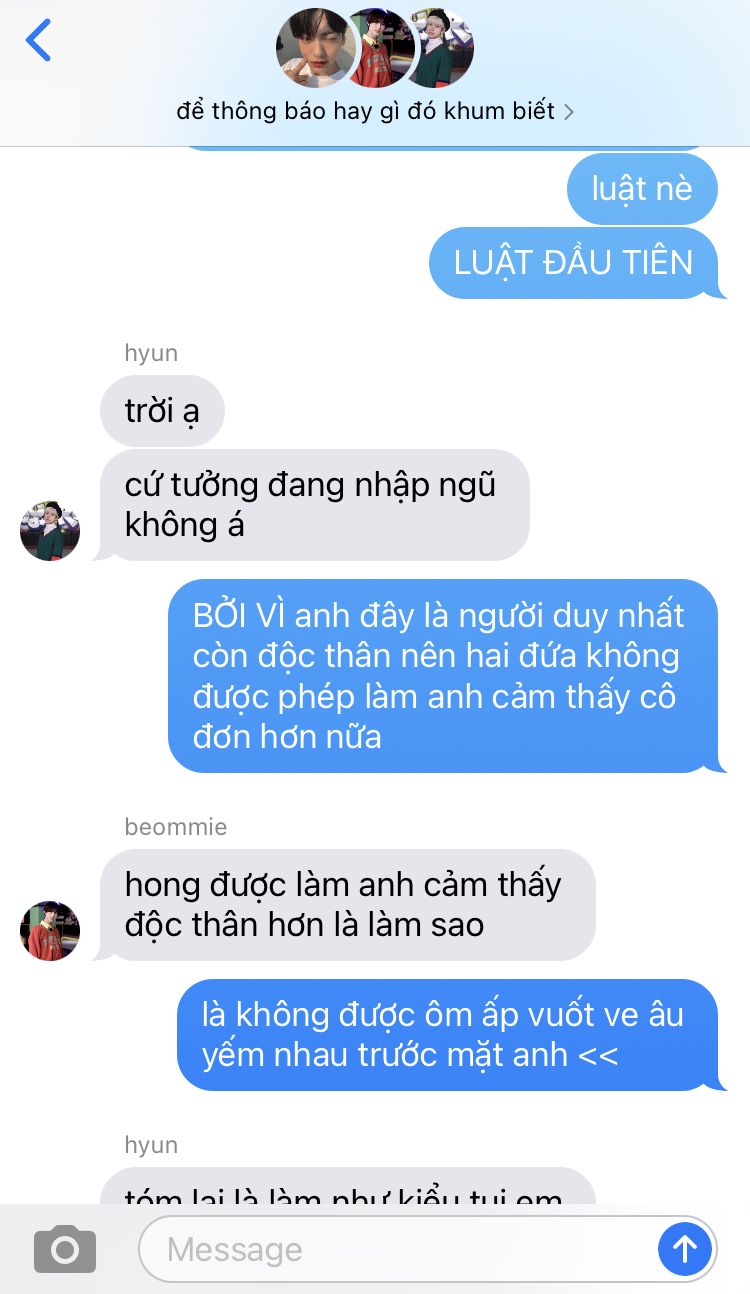Open group name 'để thông báo hay gì đó'
The height and width of the screenshot is (1294, 750).
click(365, 111)
